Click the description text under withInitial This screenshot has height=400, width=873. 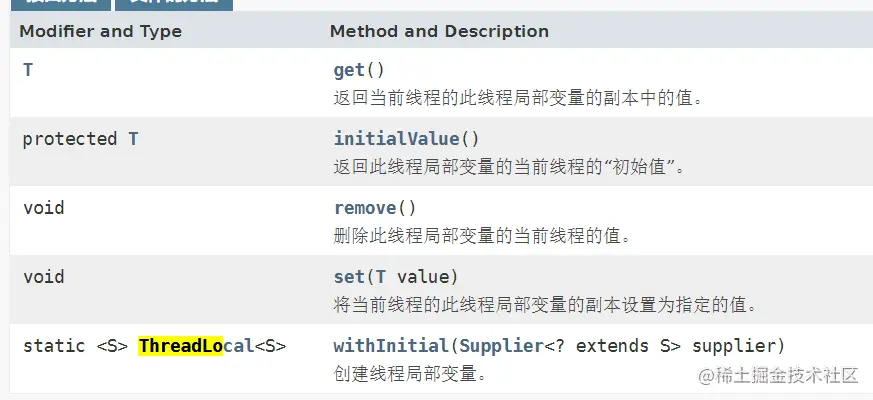click(x=410, y=375)
